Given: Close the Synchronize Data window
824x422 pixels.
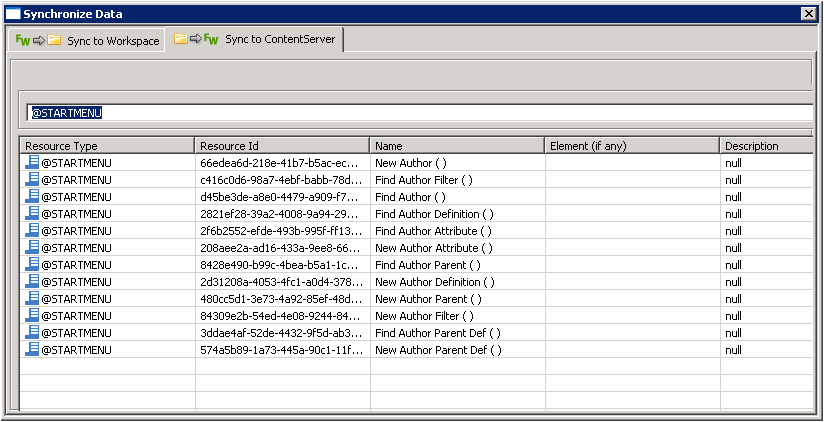Looking at the screenshot, I should tap(809, 14).
